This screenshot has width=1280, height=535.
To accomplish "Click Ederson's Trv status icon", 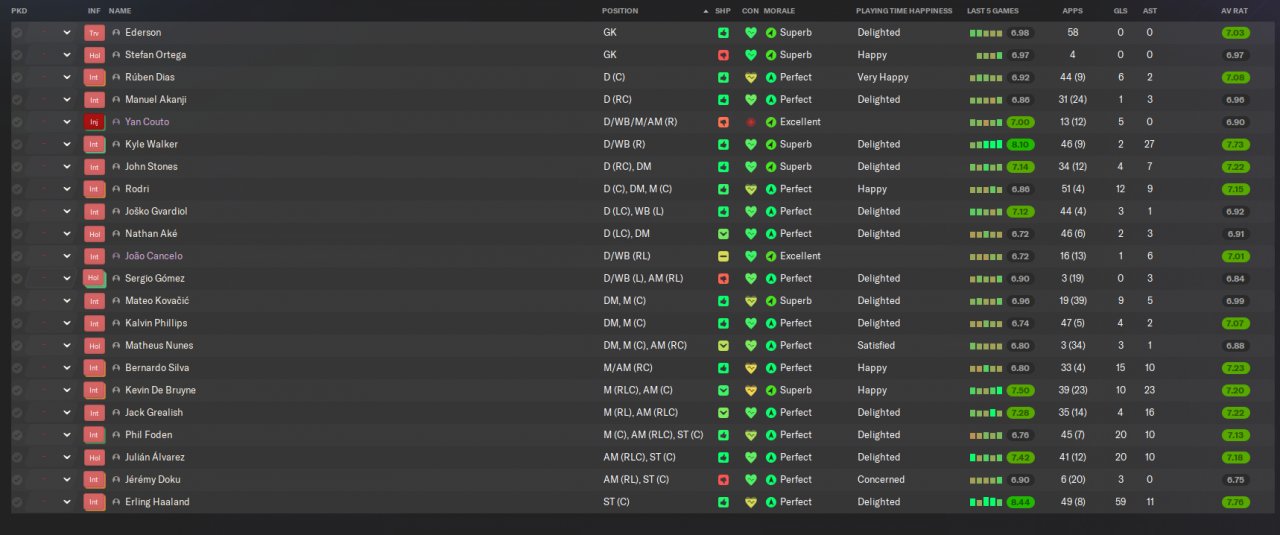I will (94, 33).
